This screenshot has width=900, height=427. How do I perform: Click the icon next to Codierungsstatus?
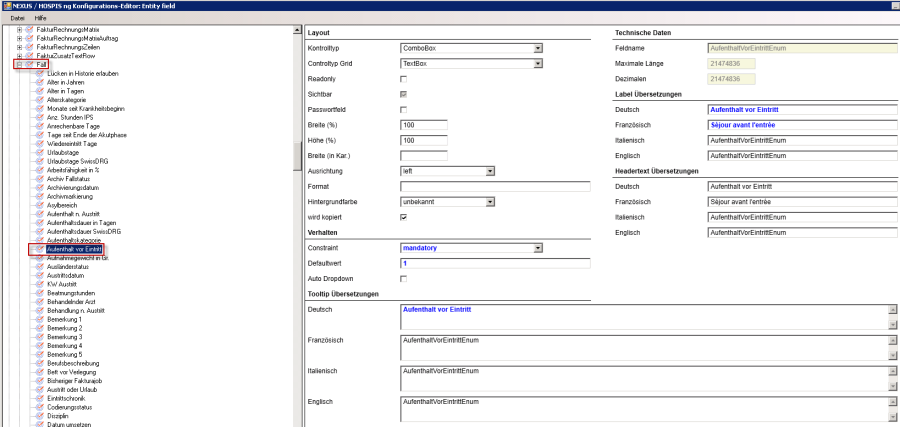click(x=40, y=404)
